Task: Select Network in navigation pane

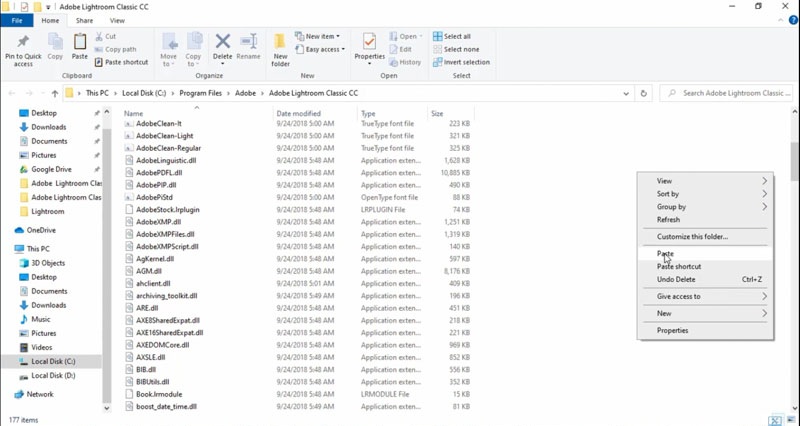Action: pos(40,394)
